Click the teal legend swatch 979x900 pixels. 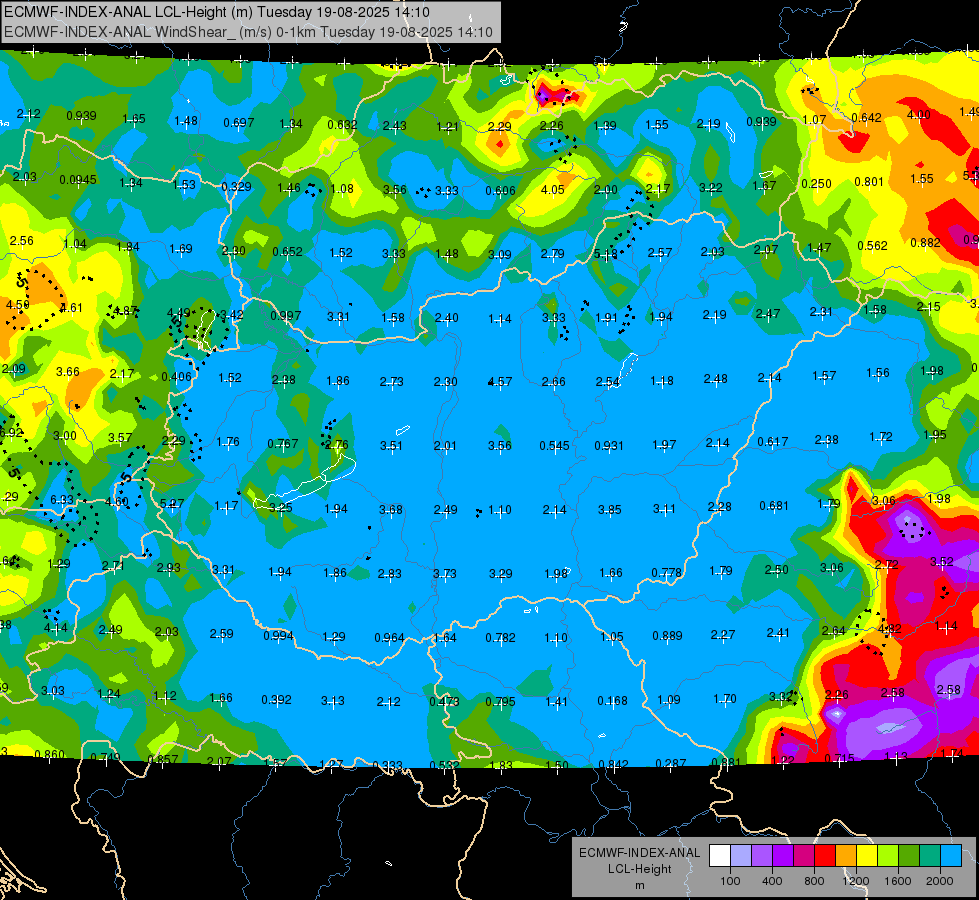(x=930, y=856)
